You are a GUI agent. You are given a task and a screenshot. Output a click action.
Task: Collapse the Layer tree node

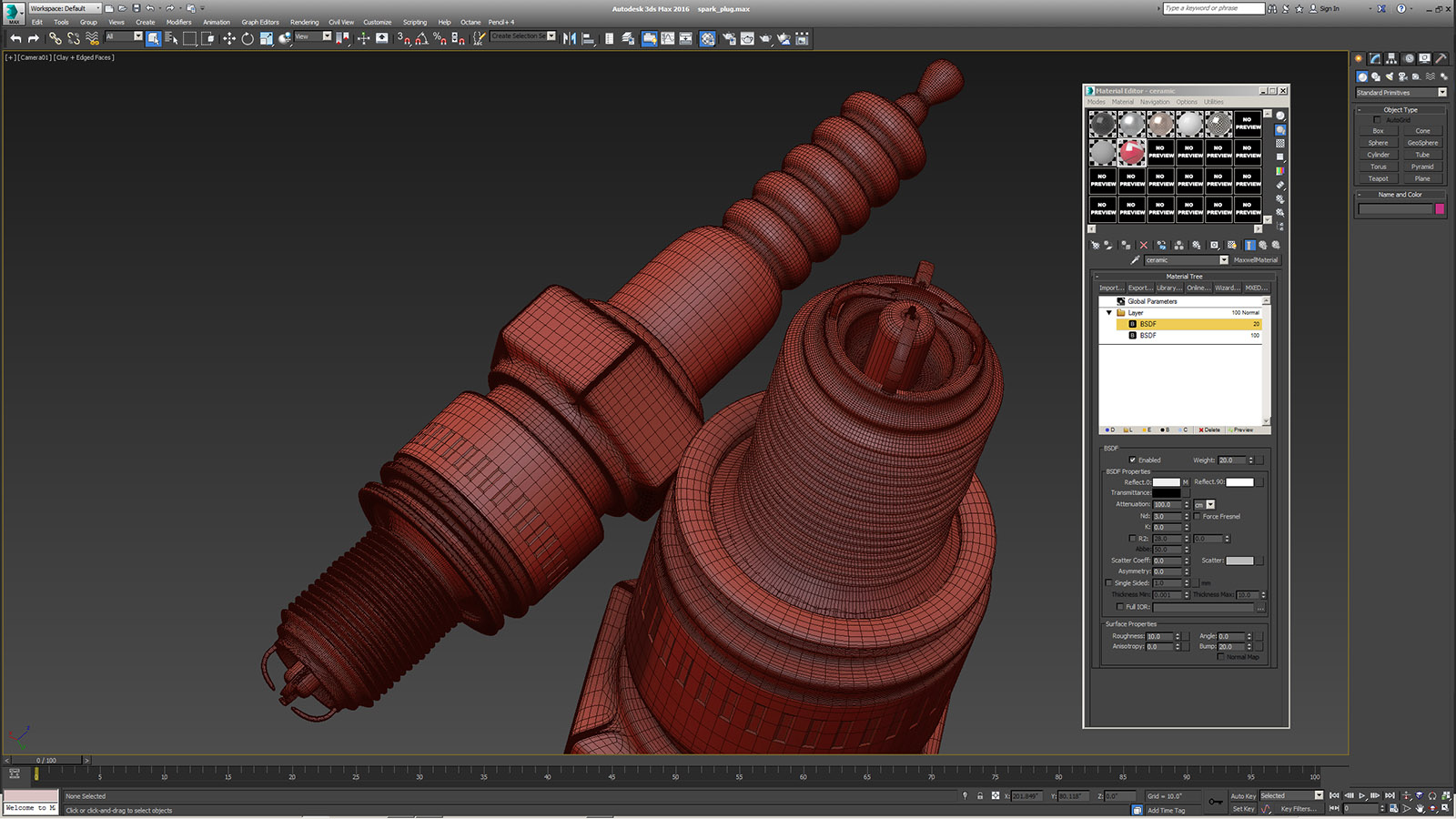click(1109, 312)
